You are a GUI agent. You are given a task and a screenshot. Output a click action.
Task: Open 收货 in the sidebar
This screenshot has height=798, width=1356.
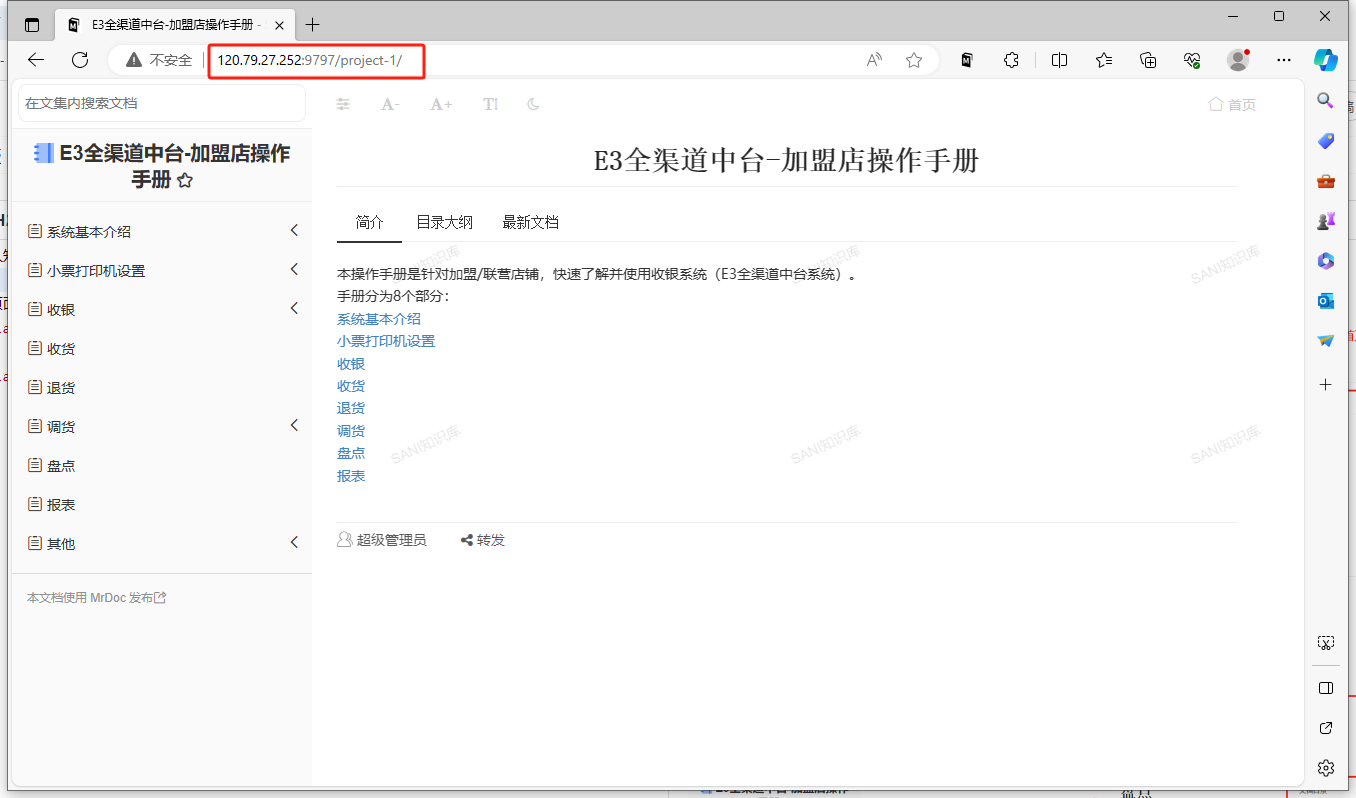click(x=61, y=349)
